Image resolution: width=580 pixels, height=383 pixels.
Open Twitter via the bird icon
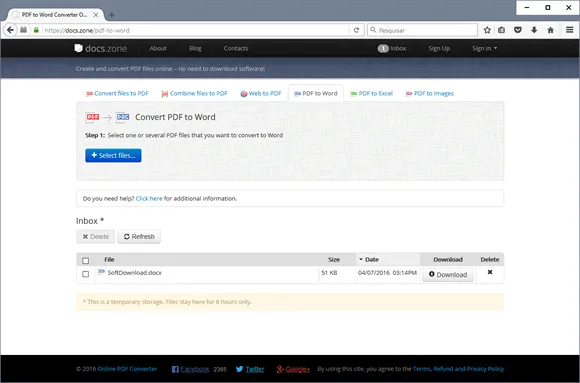pos(239,369)
